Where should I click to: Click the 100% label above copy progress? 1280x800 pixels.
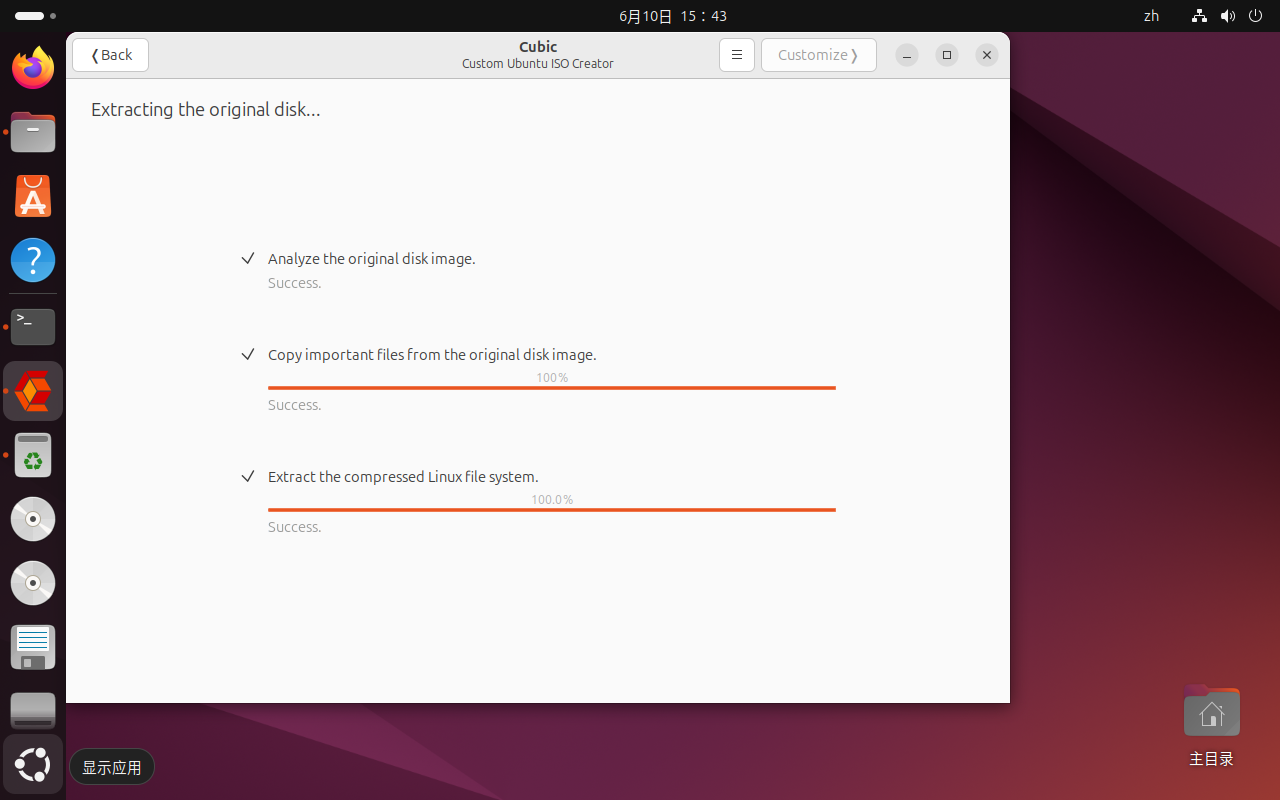[x=552, y=377]
